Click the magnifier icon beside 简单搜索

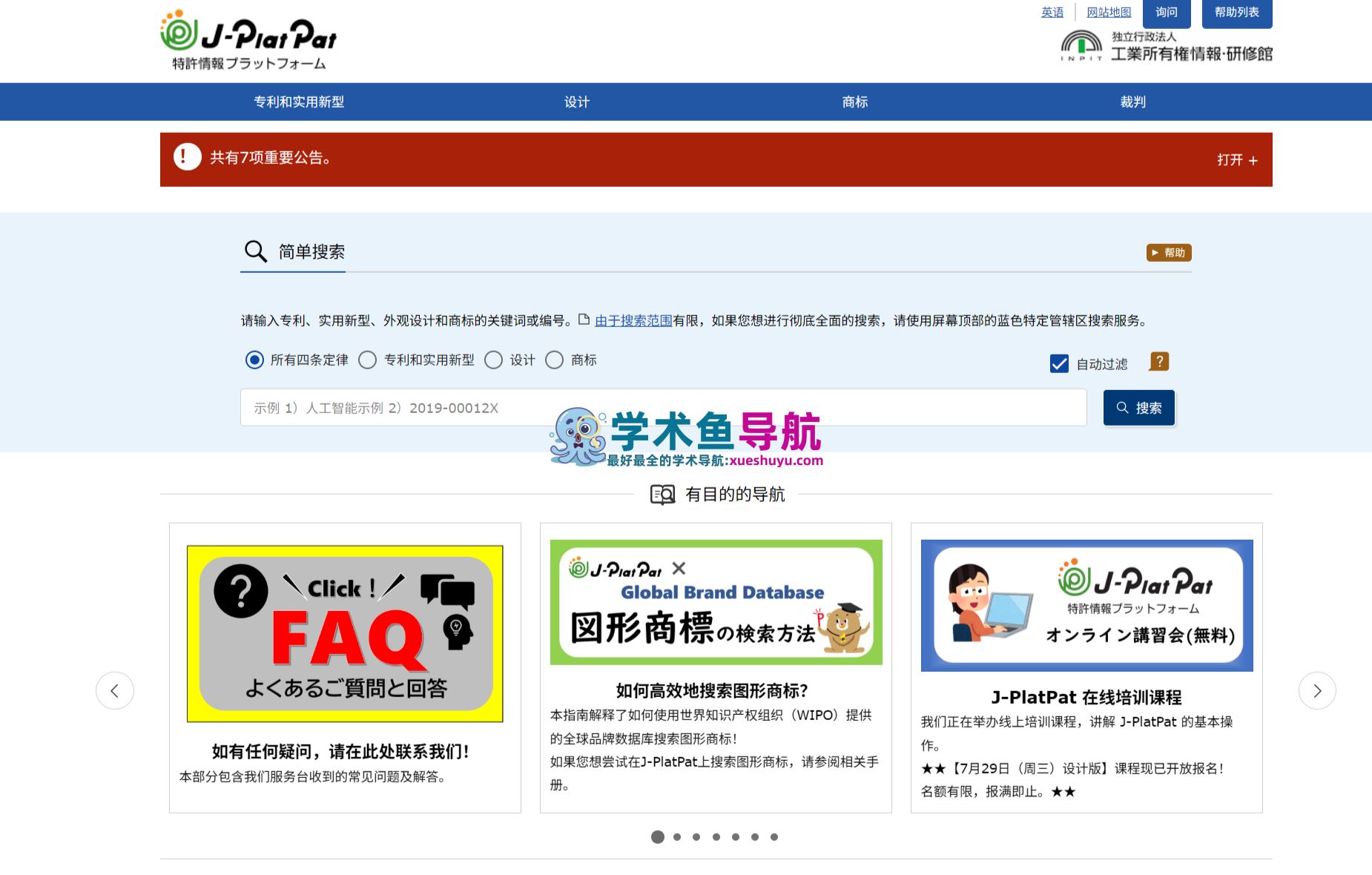[255, 251]
